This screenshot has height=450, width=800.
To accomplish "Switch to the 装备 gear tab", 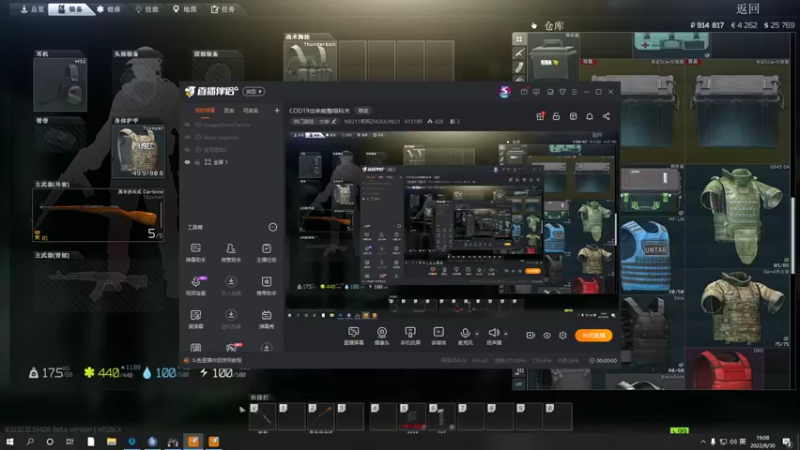I will point(70,9).
